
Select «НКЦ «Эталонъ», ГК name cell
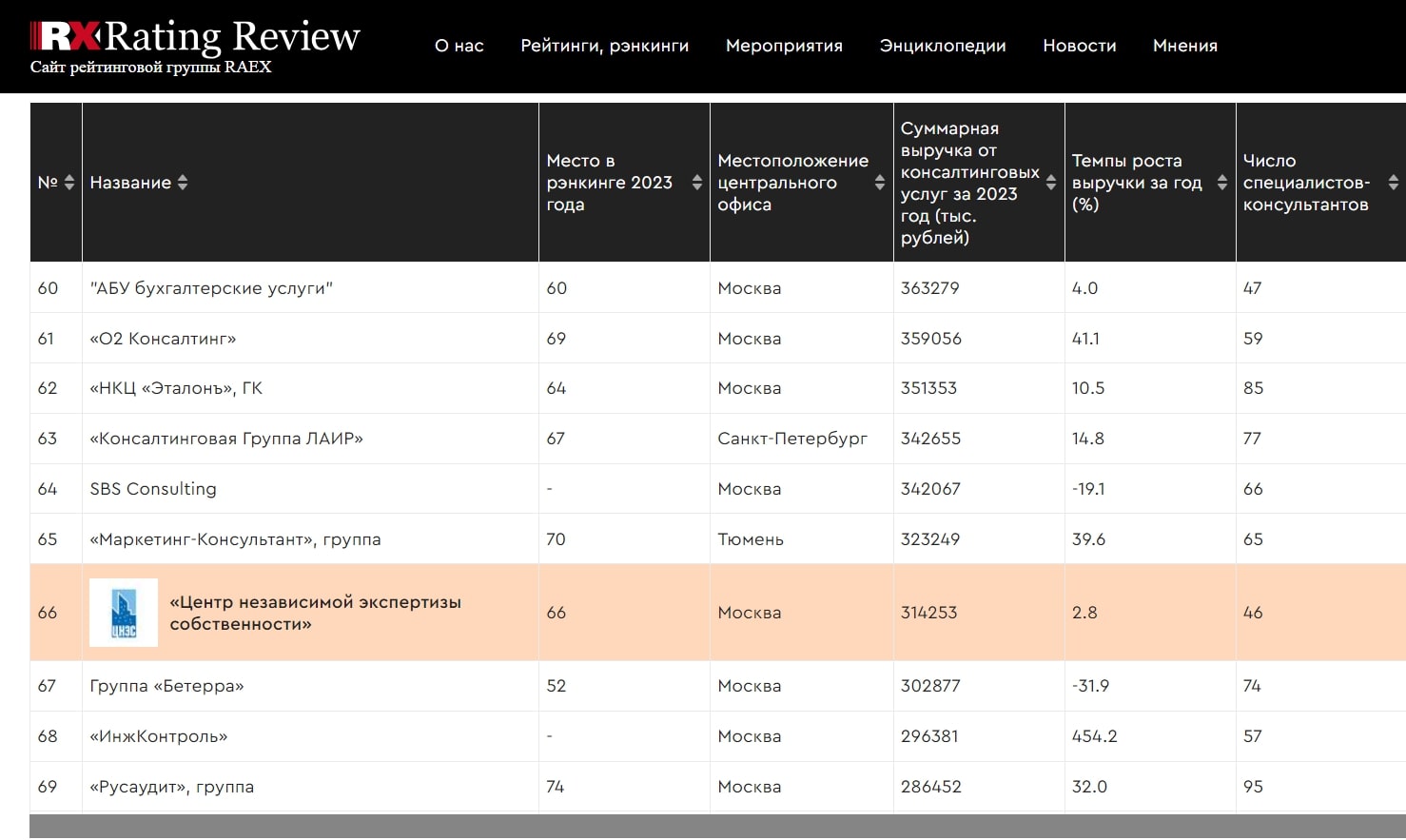(x=176, y=388)
